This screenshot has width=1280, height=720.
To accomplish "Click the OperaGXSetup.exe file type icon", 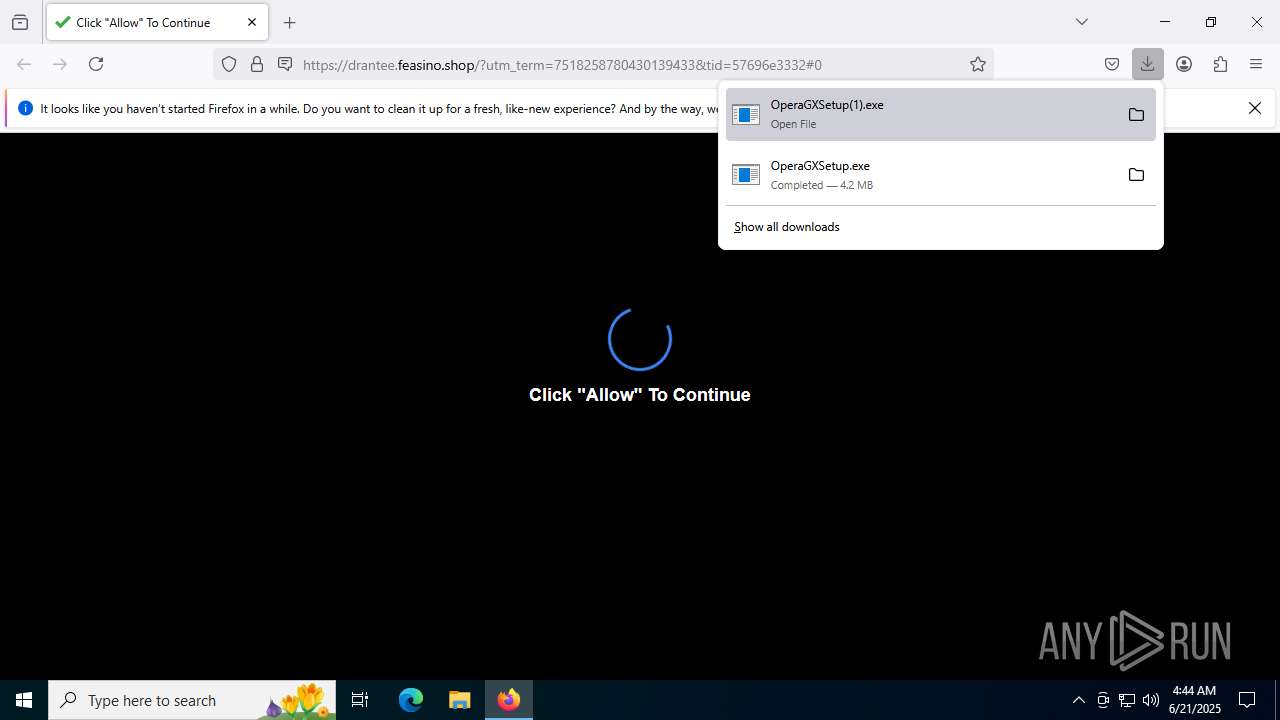I will point(746,175).
